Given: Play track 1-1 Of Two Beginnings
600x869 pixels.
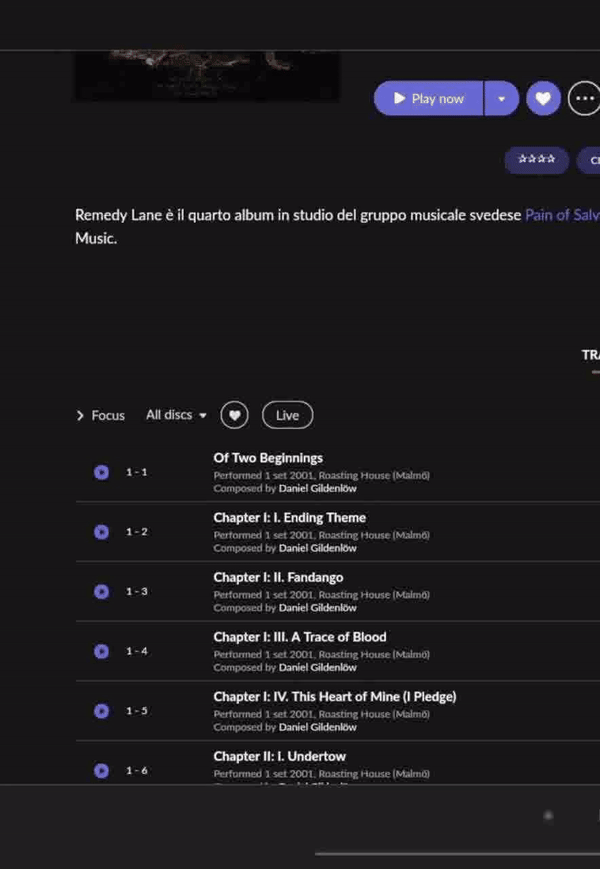Looking at the screenshot, I should [x=101, y=472].
